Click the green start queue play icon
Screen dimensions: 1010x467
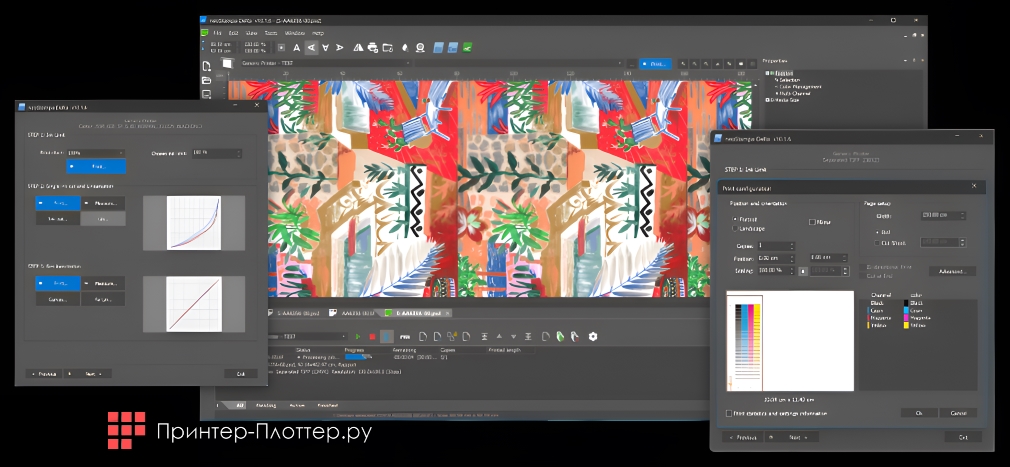[x=358, y=337]
